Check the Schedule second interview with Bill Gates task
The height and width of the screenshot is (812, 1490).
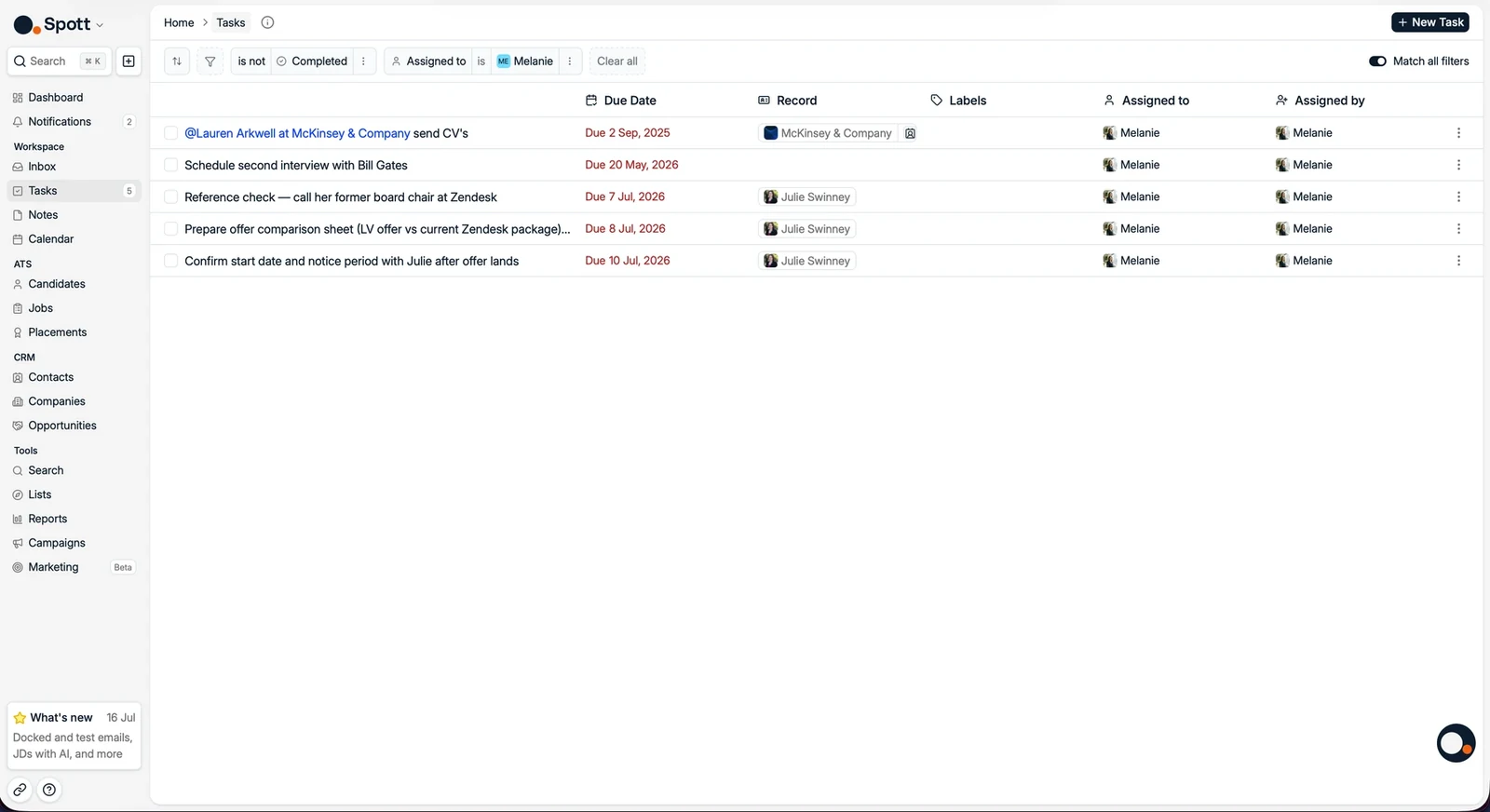(x=170, y=165)
